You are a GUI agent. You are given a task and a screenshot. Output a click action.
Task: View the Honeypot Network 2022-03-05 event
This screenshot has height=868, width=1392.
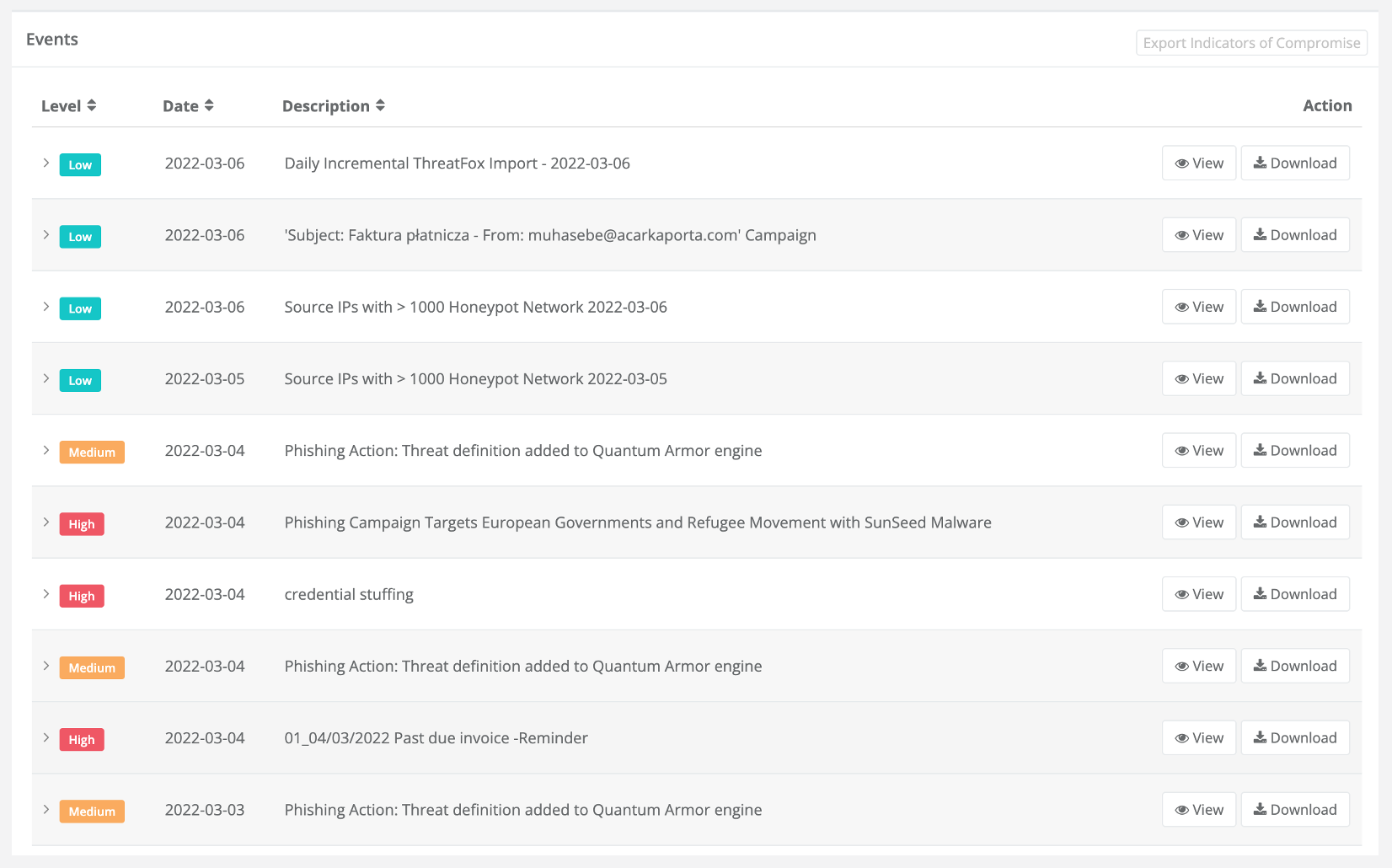pyautogui.click(x=1199, y=379)
